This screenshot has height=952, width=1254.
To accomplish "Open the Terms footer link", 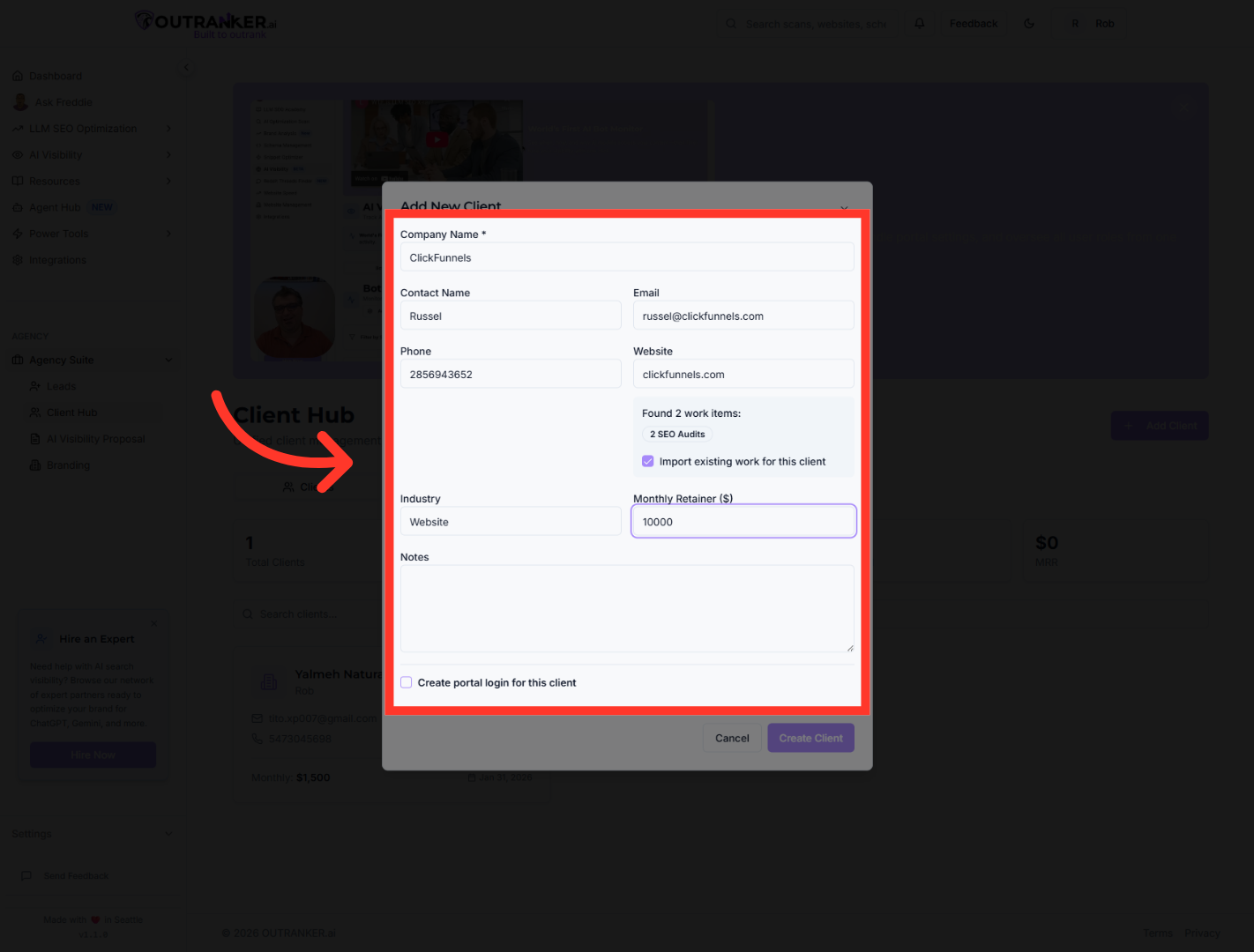I will (x=1158, y=933).
